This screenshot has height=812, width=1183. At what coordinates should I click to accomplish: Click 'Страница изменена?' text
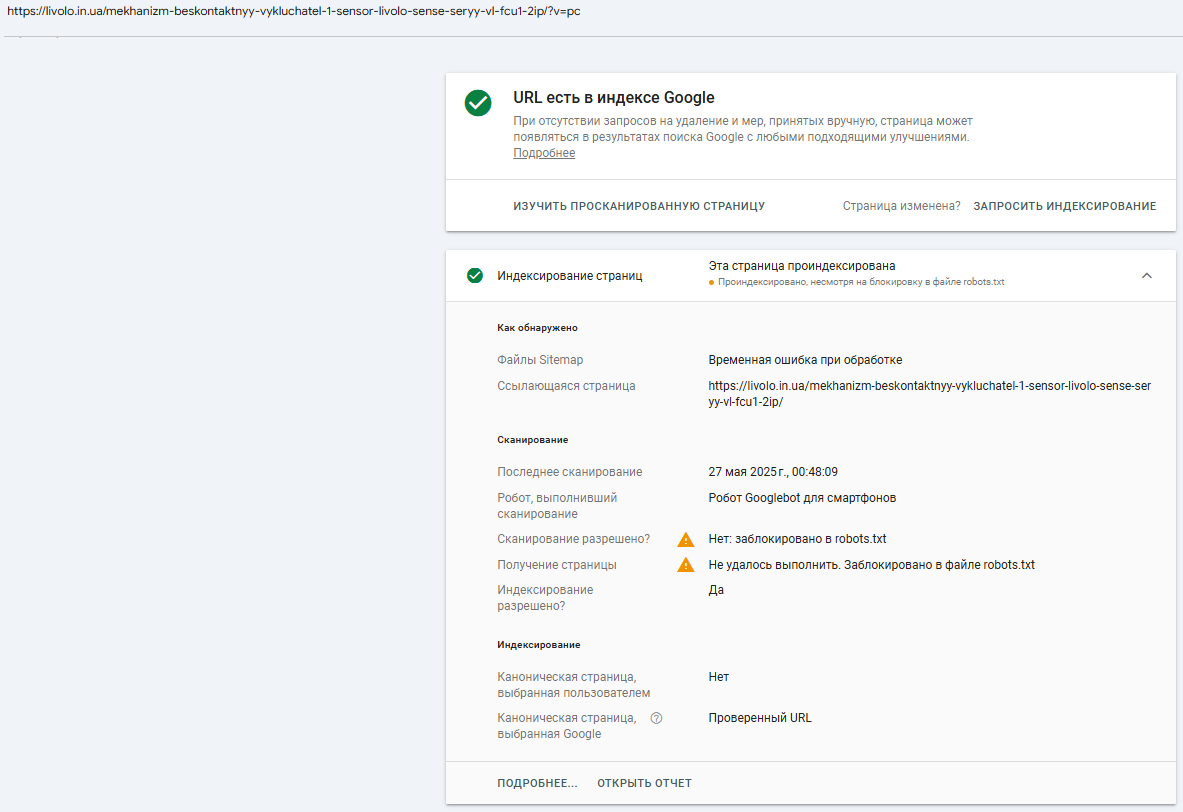coord(902,206)
